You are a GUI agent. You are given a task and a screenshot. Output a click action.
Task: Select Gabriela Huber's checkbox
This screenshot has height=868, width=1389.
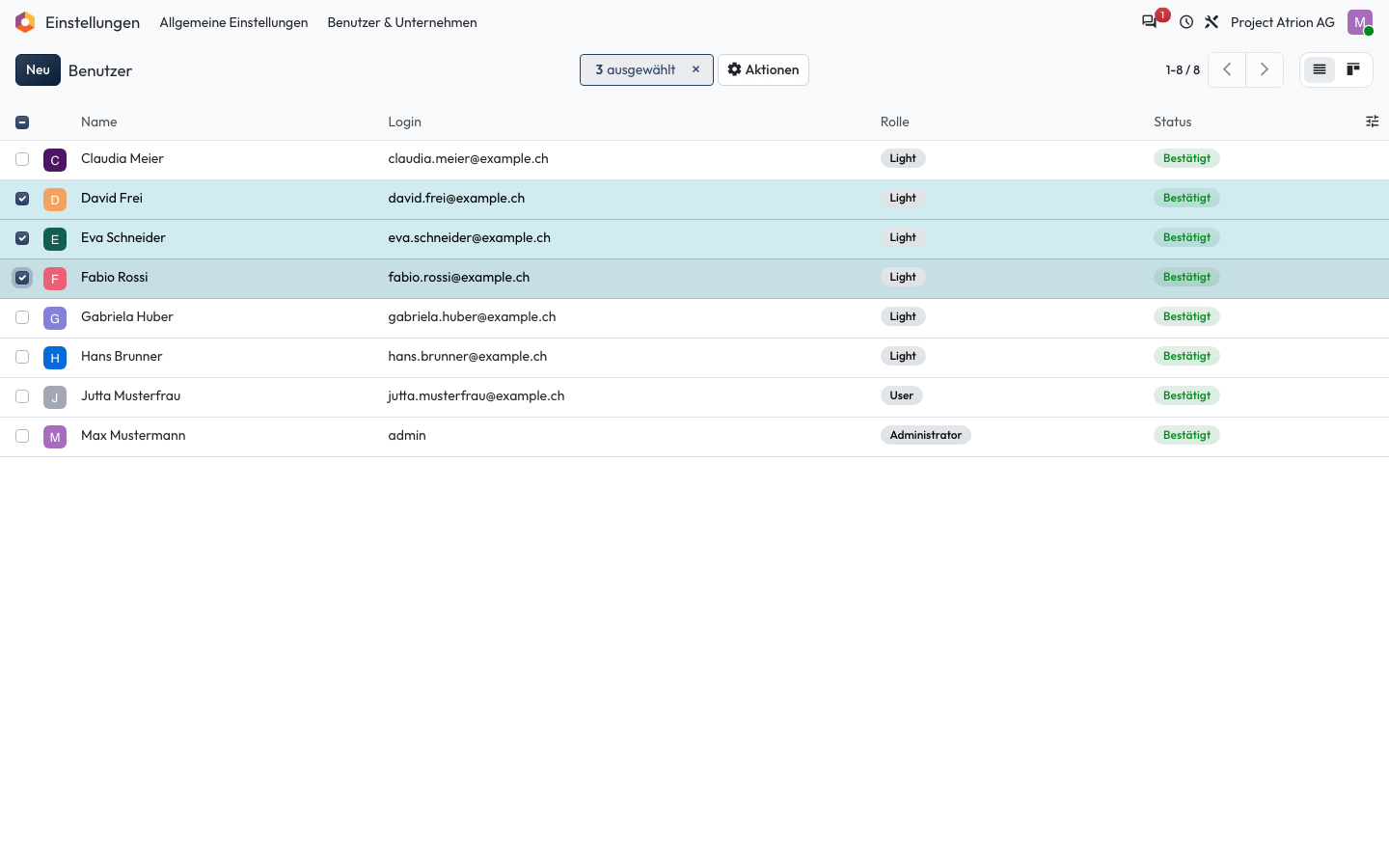click(x=22, y=317)
